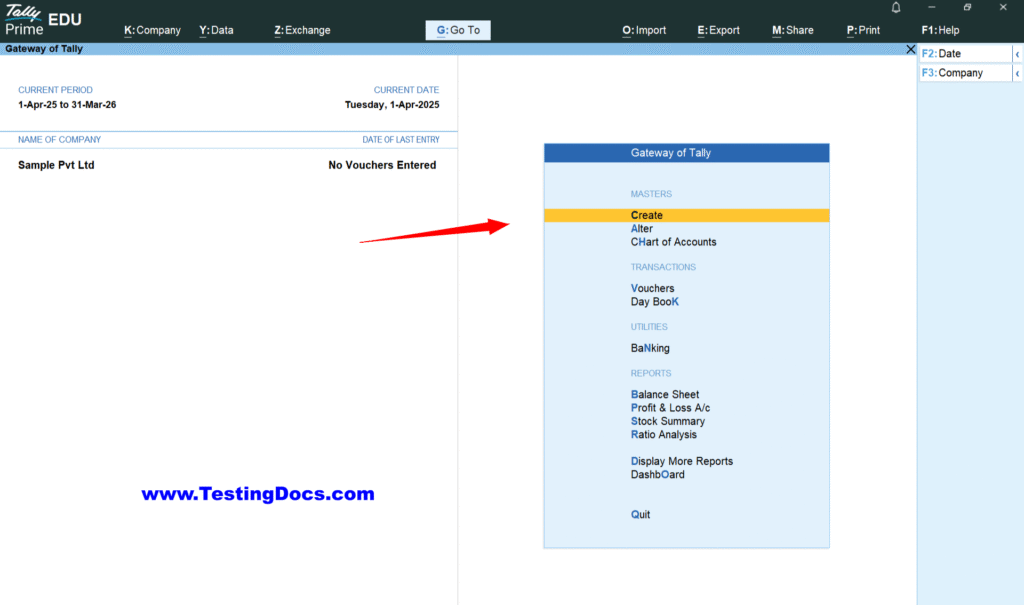This screenshot has width=1024, height=605.
Task: Collapse the F2:Date panel chevron
Action: [x=1019, y=53]
